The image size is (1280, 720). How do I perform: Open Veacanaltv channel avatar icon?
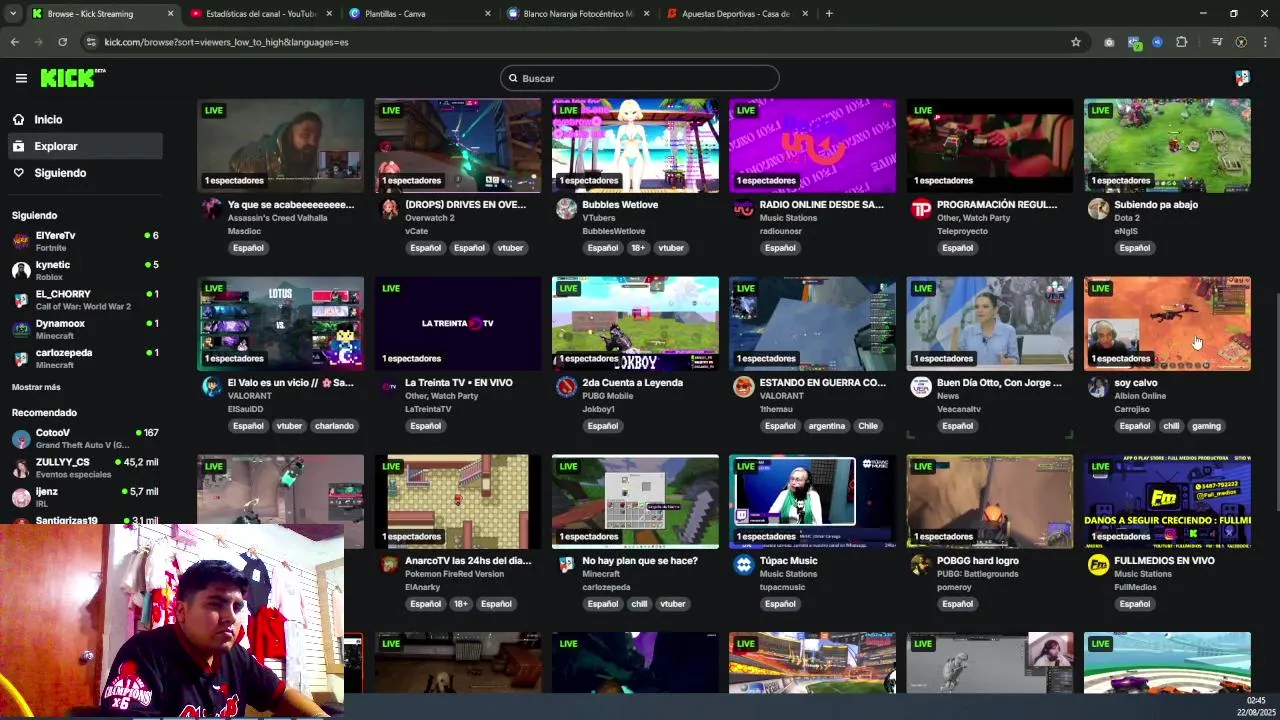[921, 386]
